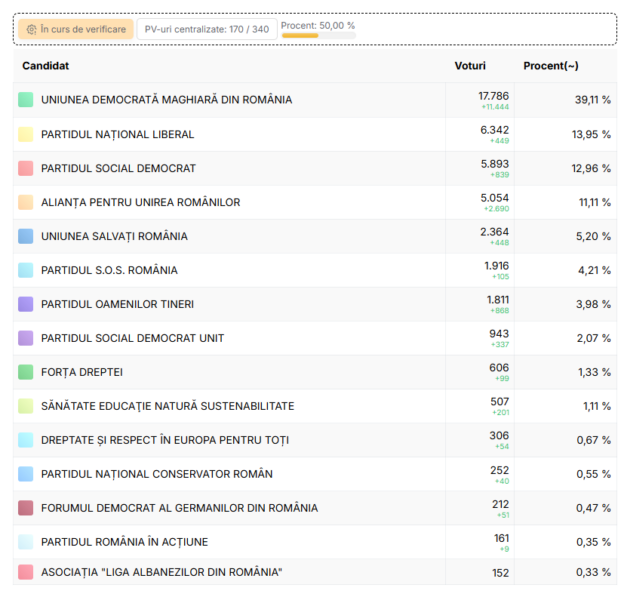
Task: Click the green swatch for Forța Dreptei
Action: pyautogui.click(x=26, y=372)
